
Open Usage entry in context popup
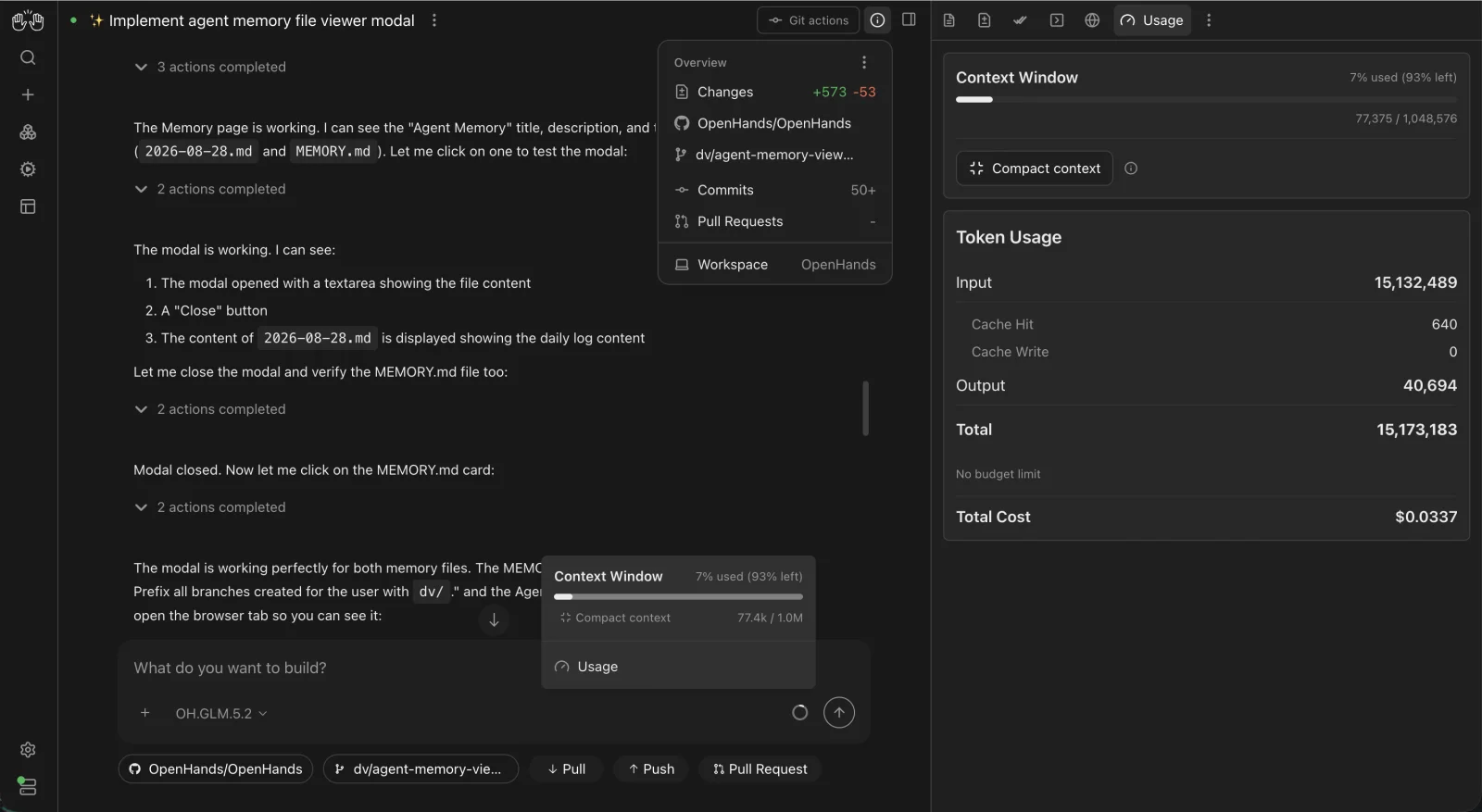coord(678,667)
